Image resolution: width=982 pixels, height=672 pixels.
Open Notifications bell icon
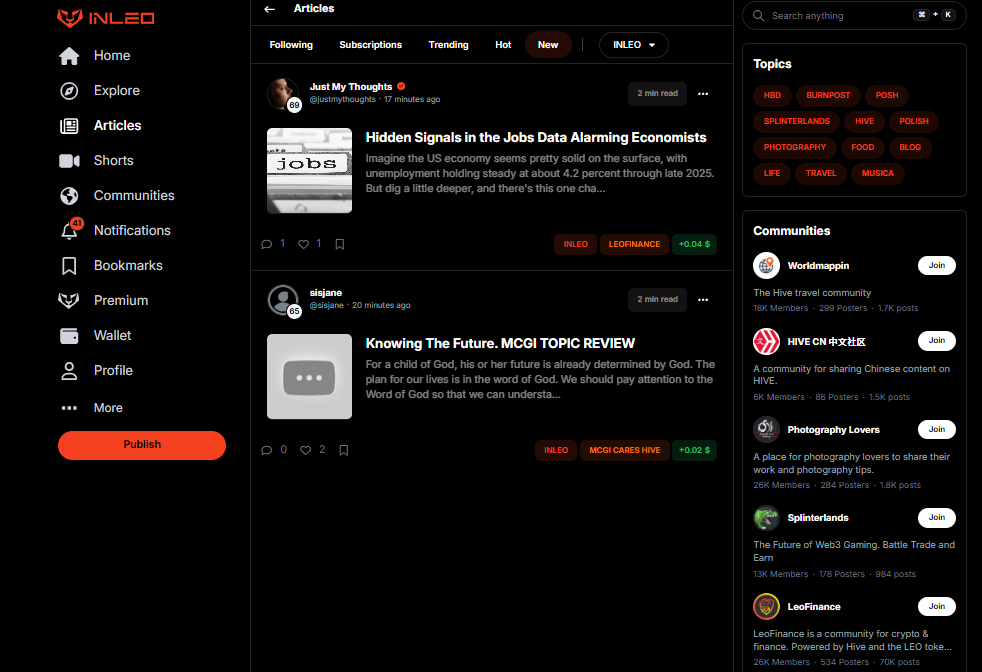69,231
